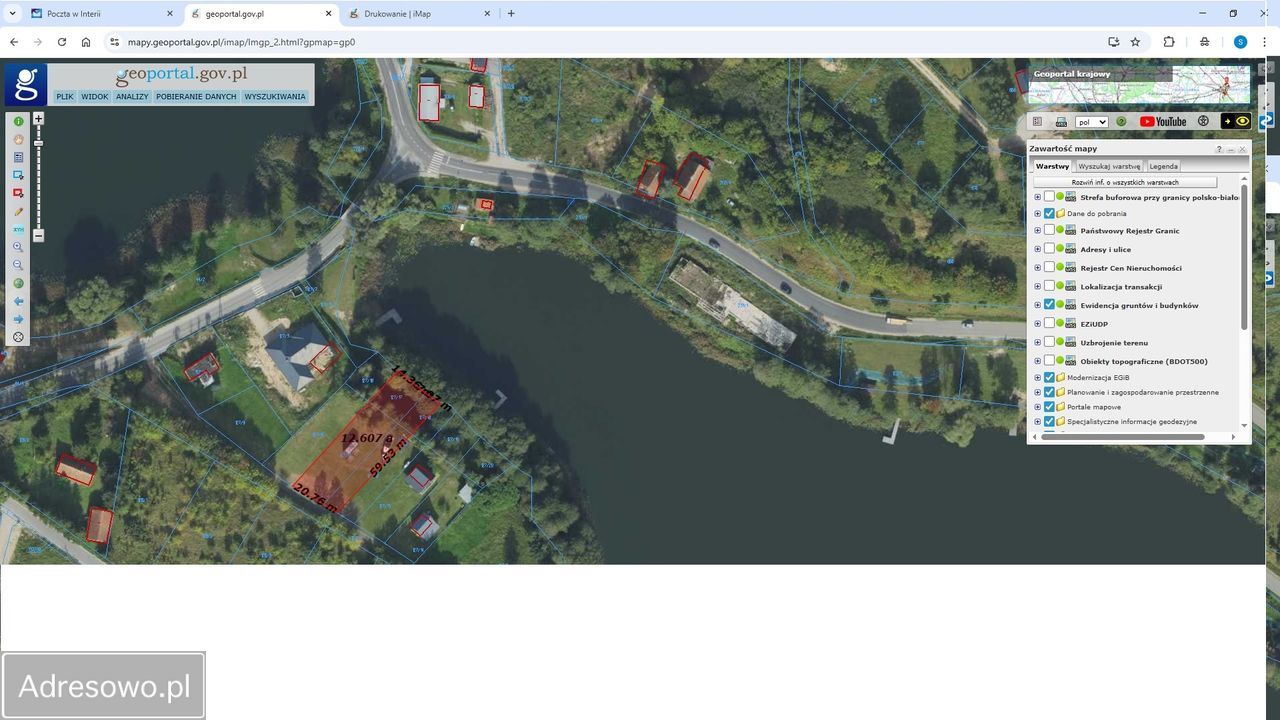Choose the pencil drawing tool
The image size is (1280, 720).
coord(18,211)
